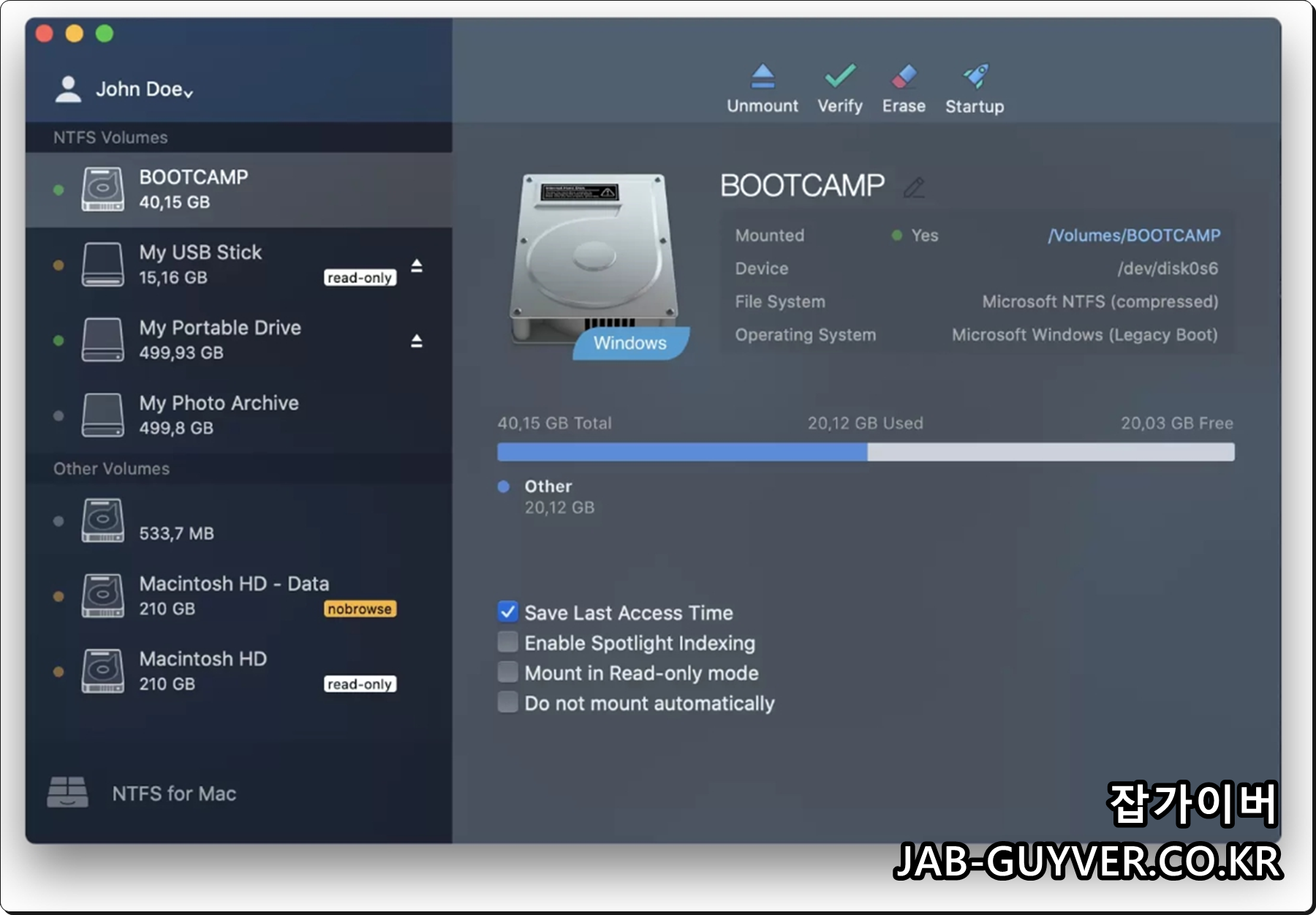Click the nobrowse badge on Macintosh HD - Data

coord(360,609)
